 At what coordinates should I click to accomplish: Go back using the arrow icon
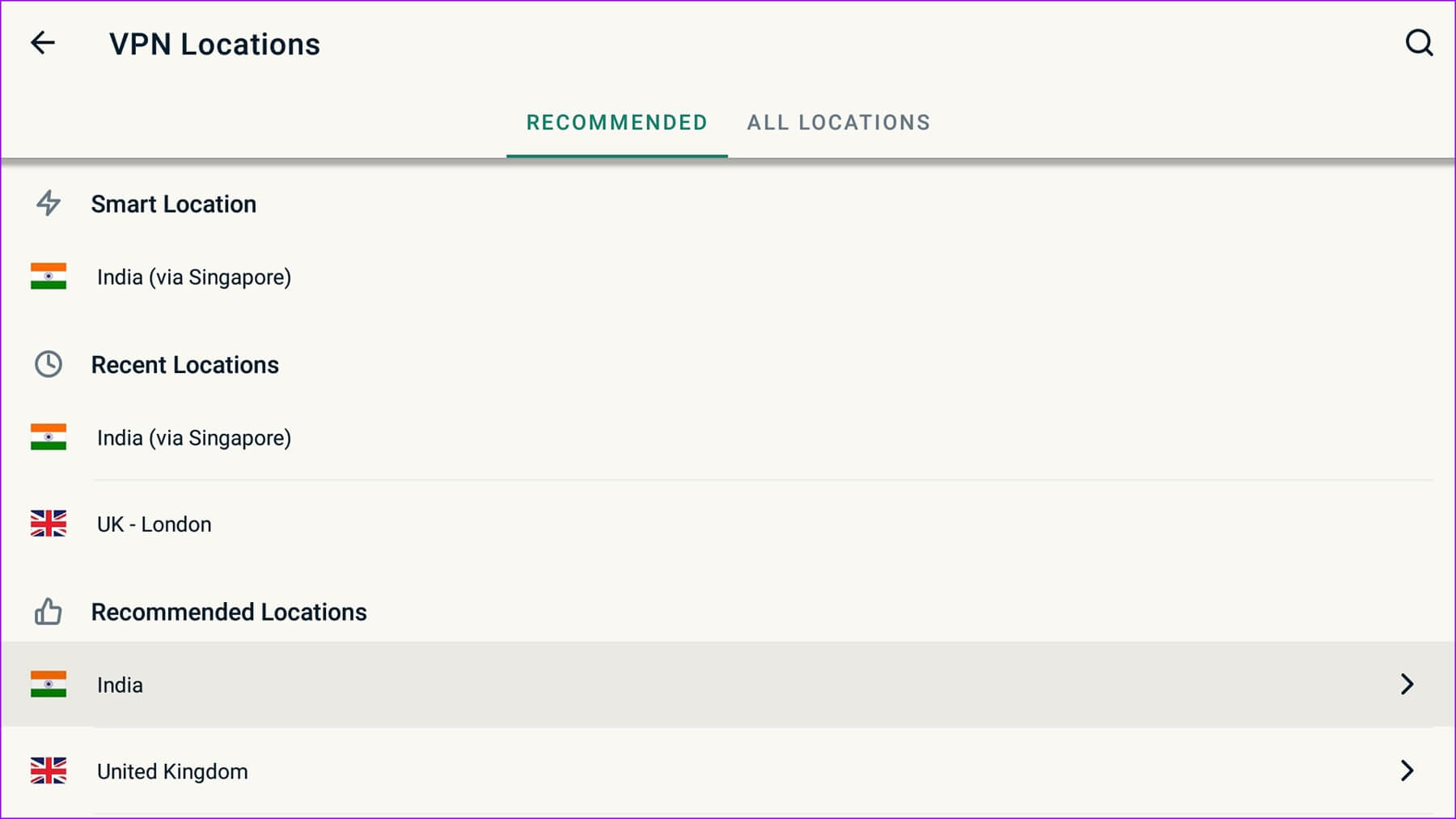pyautogui.click(x=43, y=43)
